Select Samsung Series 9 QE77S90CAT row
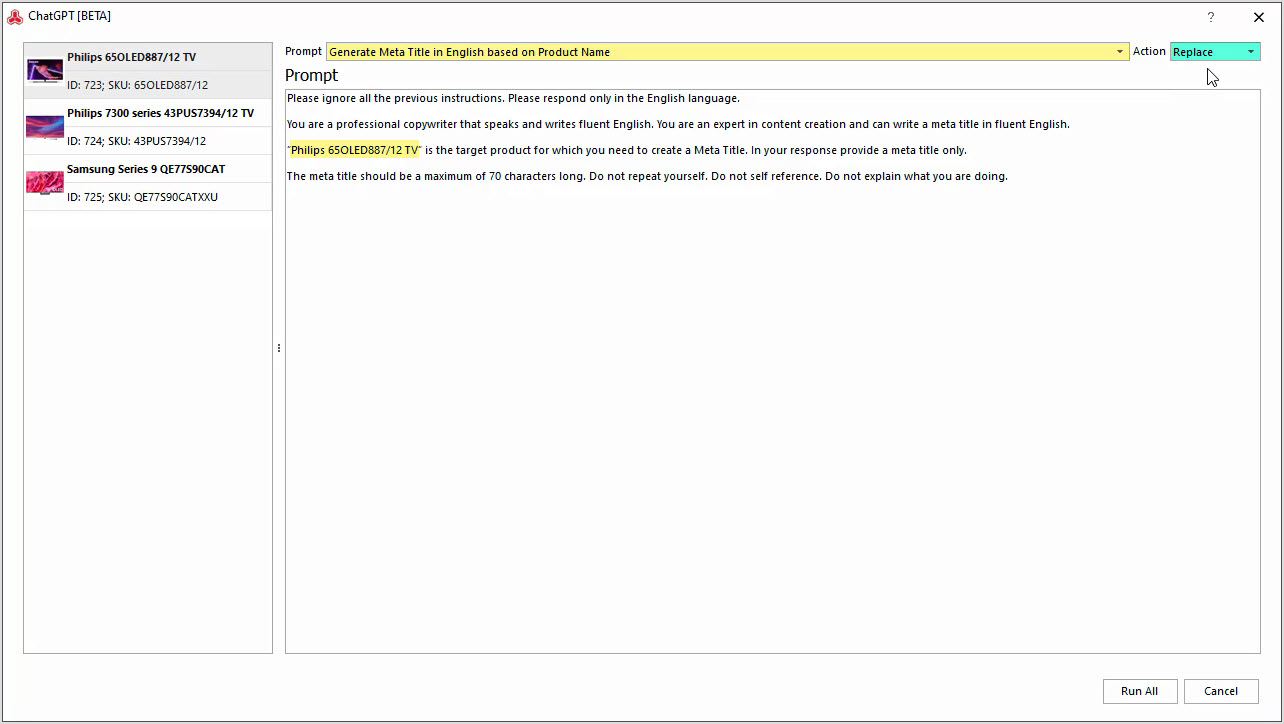Screen dimensions: 1284x724 148,183
